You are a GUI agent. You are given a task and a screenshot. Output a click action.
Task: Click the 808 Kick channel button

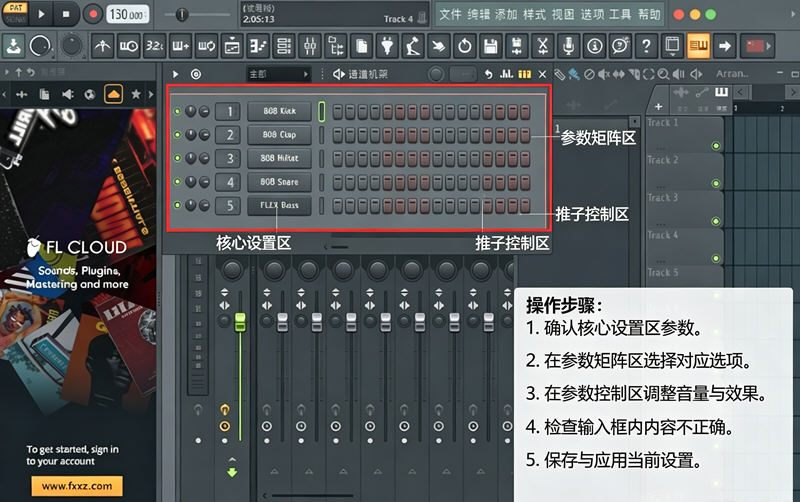[279, 111]
